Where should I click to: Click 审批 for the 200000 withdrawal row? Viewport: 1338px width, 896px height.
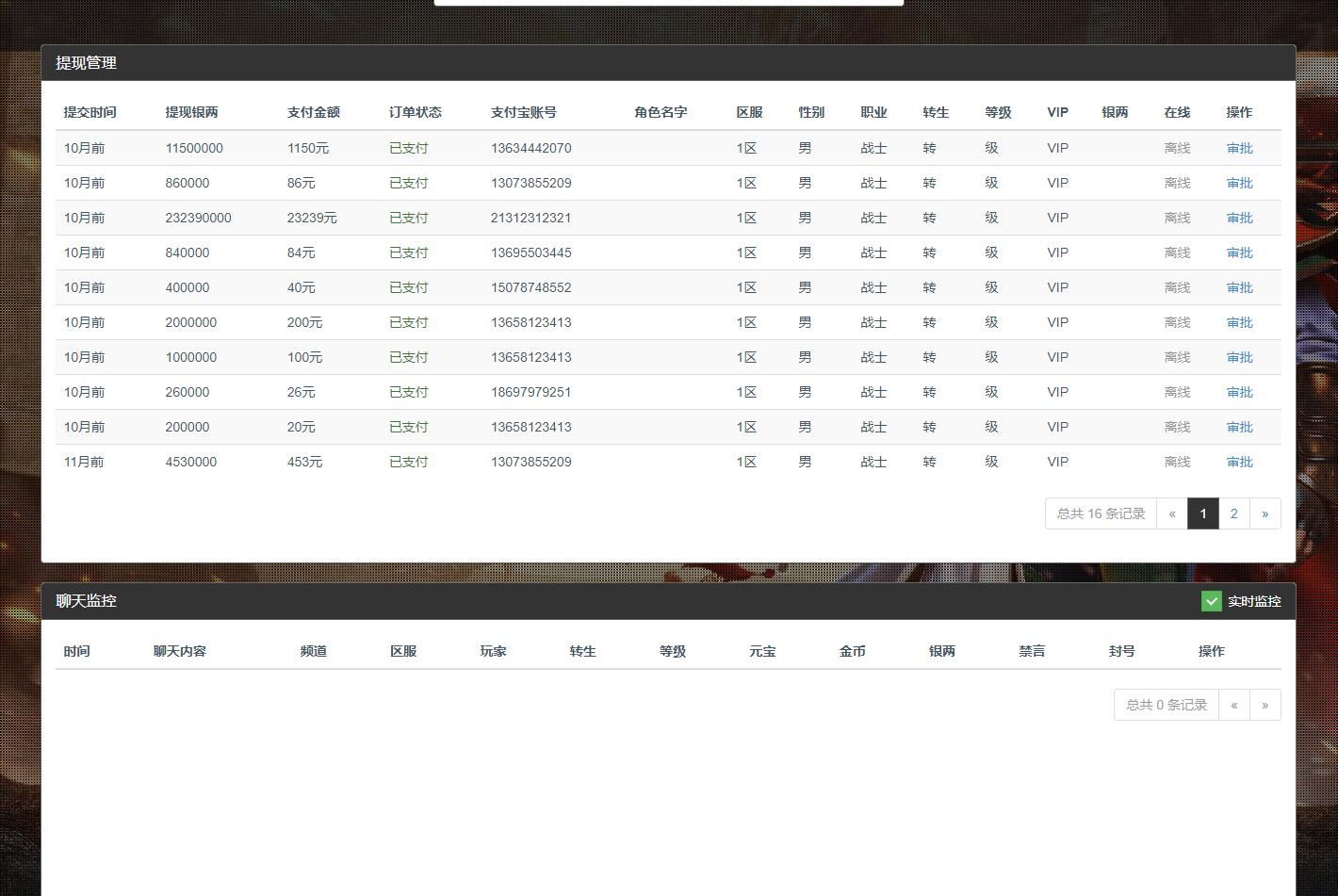click(x=1239, y=427)
